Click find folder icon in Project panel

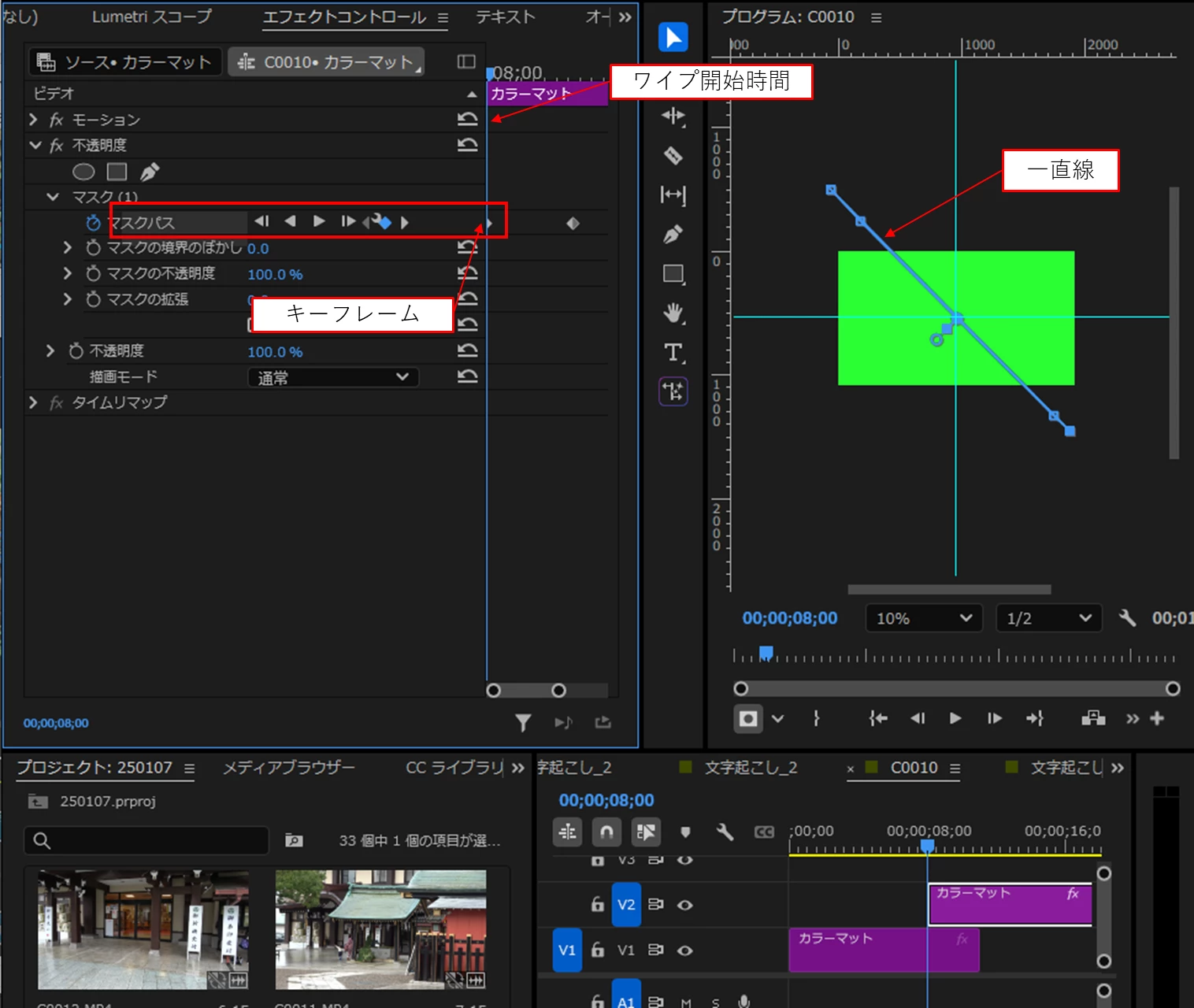tap(294, 840)
